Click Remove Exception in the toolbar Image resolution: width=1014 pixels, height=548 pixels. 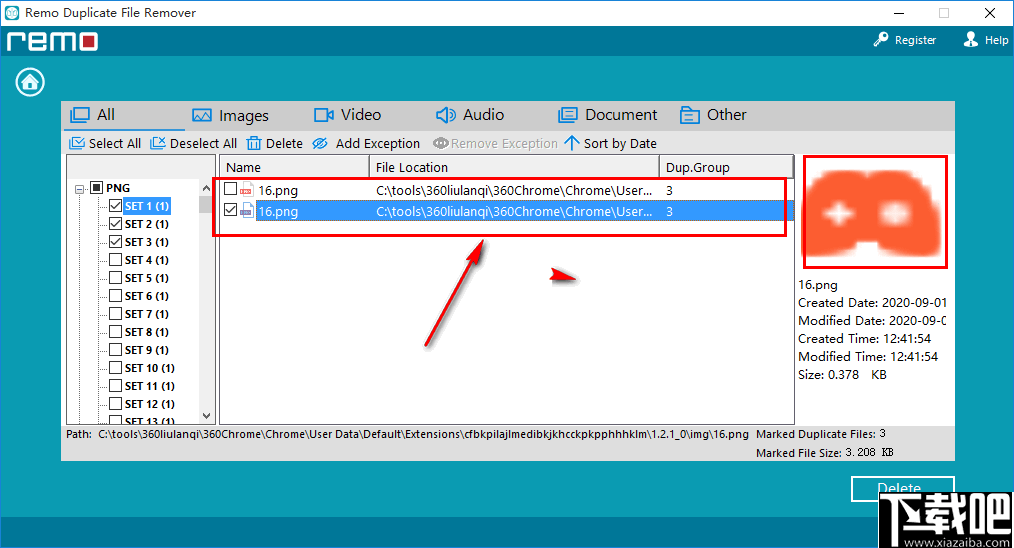coord(495,144)
